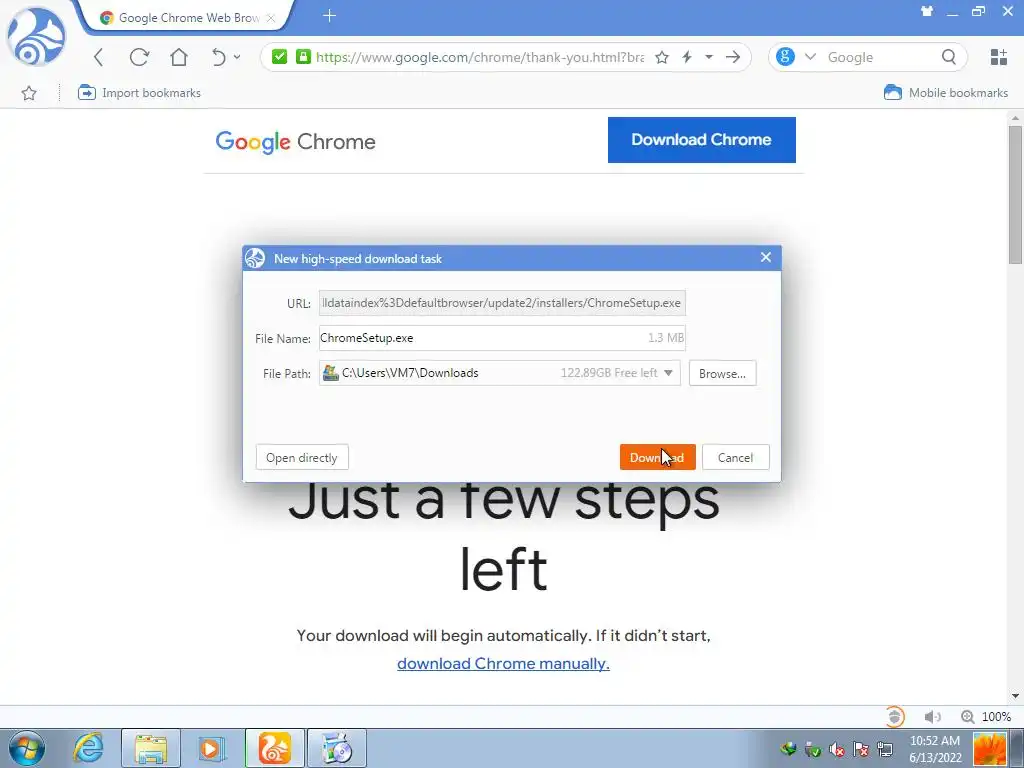Click the UC Browser squirrel logo
The image size is (1024, 768).
coord(36,37)
